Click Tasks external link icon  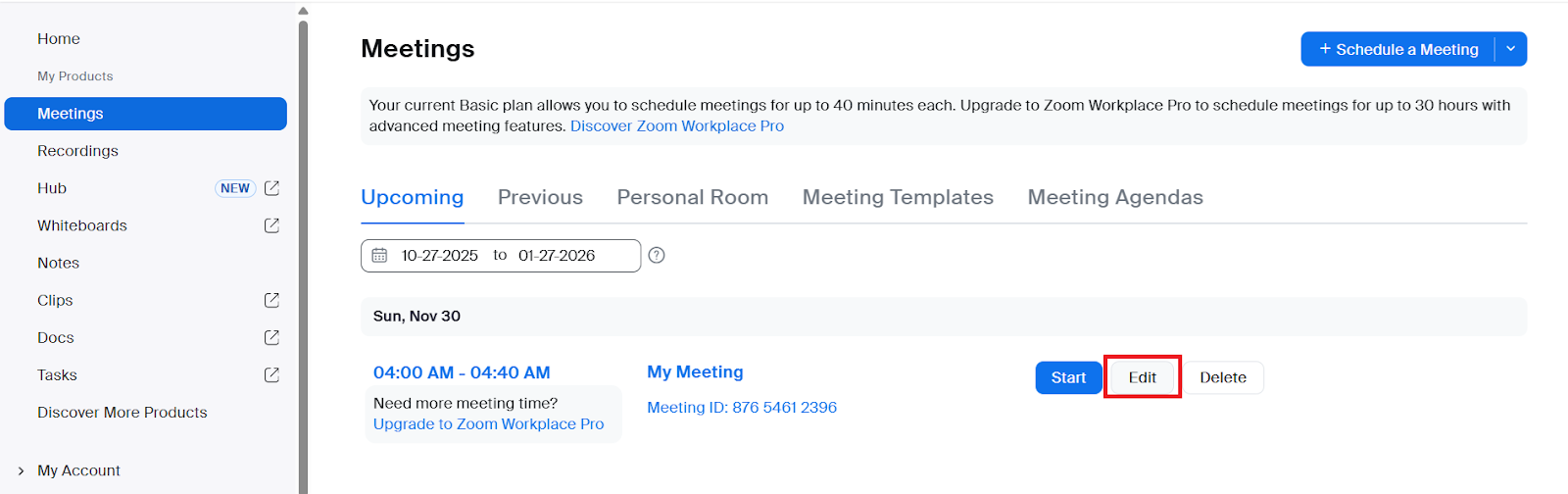pyautogui.click(x=271, y=374)
